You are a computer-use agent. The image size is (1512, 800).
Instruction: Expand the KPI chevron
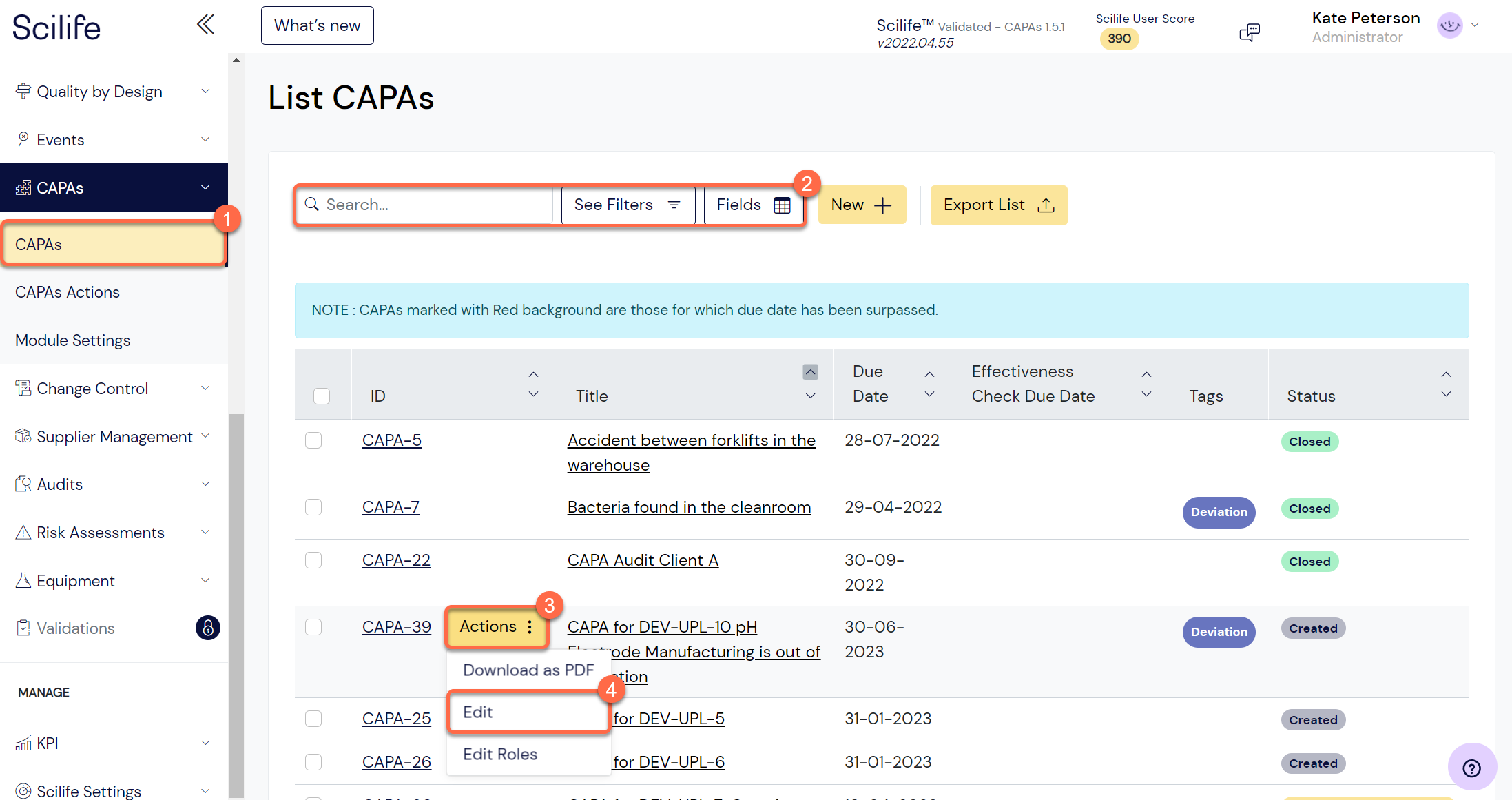205,743
